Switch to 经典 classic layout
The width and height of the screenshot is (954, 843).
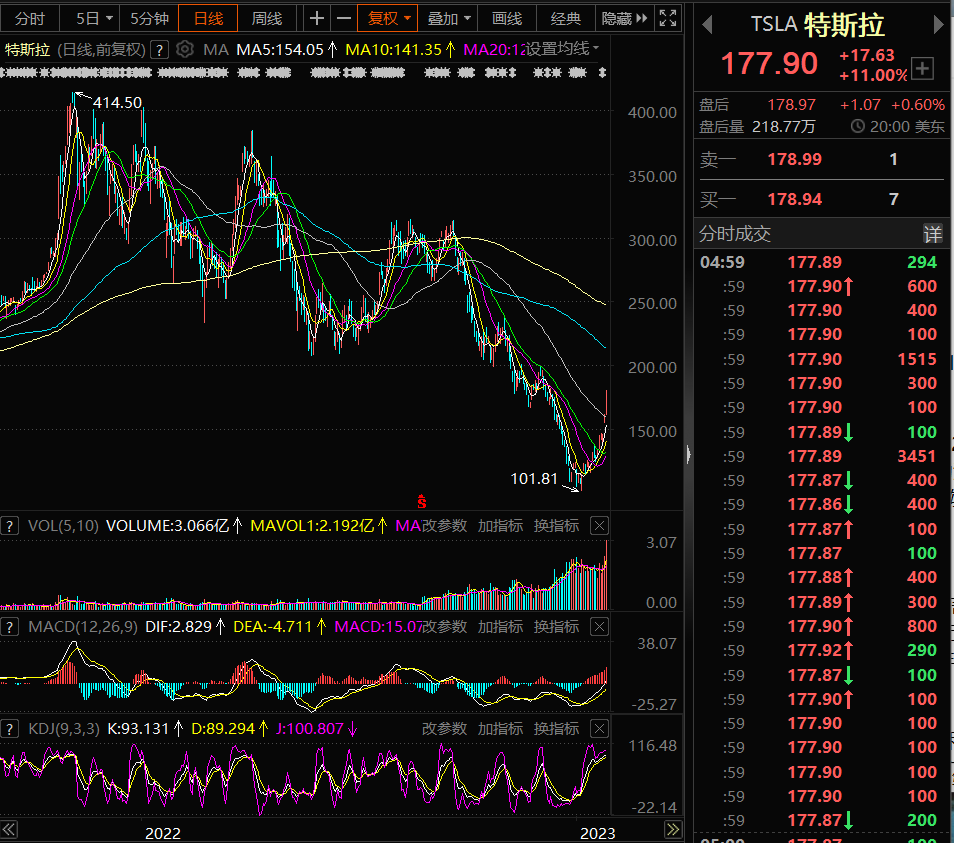tap(565, 18)
